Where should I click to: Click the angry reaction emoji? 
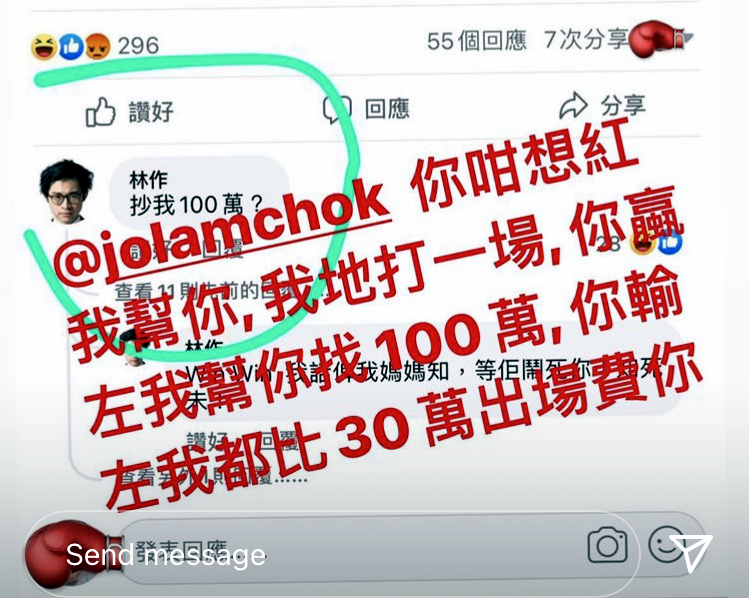point(97,47)
